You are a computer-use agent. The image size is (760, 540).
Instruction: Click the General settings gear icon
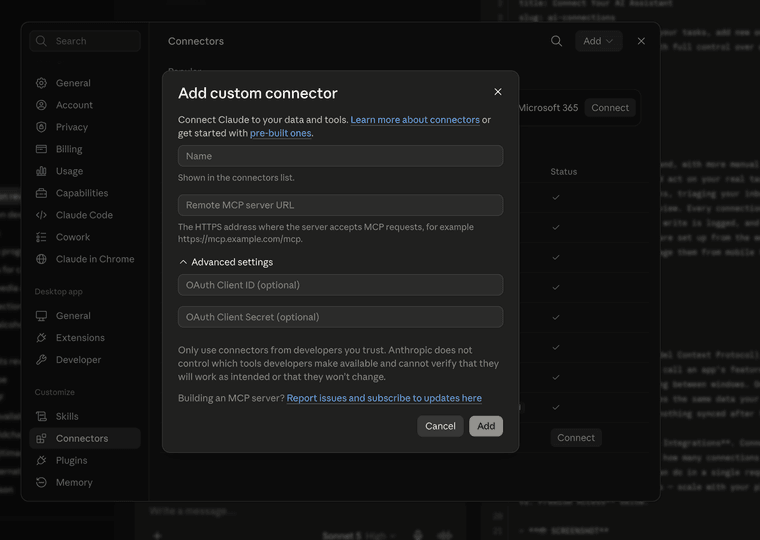coord(41,83)
